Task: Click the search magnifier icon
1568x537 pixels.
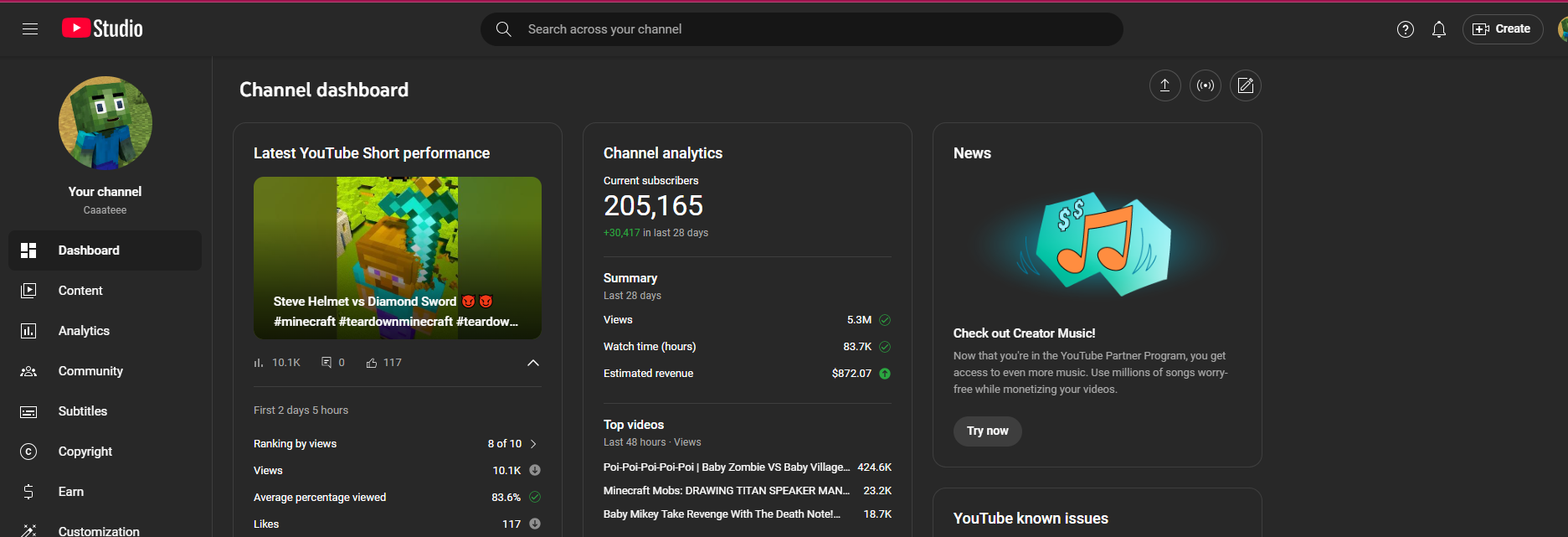Action: pos(504,29)
